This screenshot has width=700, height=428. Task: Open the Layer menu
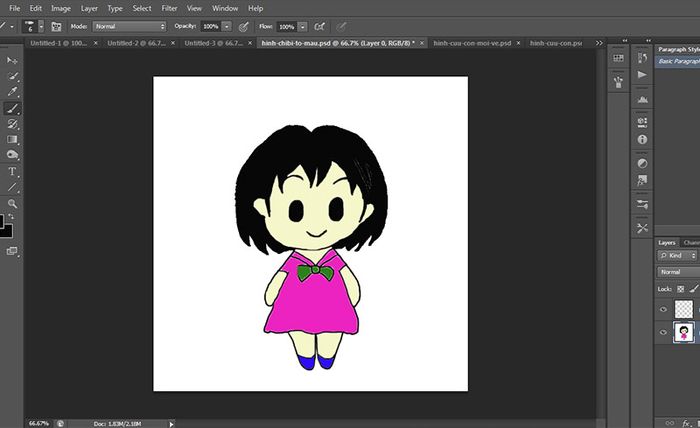[x=89, y=8]
